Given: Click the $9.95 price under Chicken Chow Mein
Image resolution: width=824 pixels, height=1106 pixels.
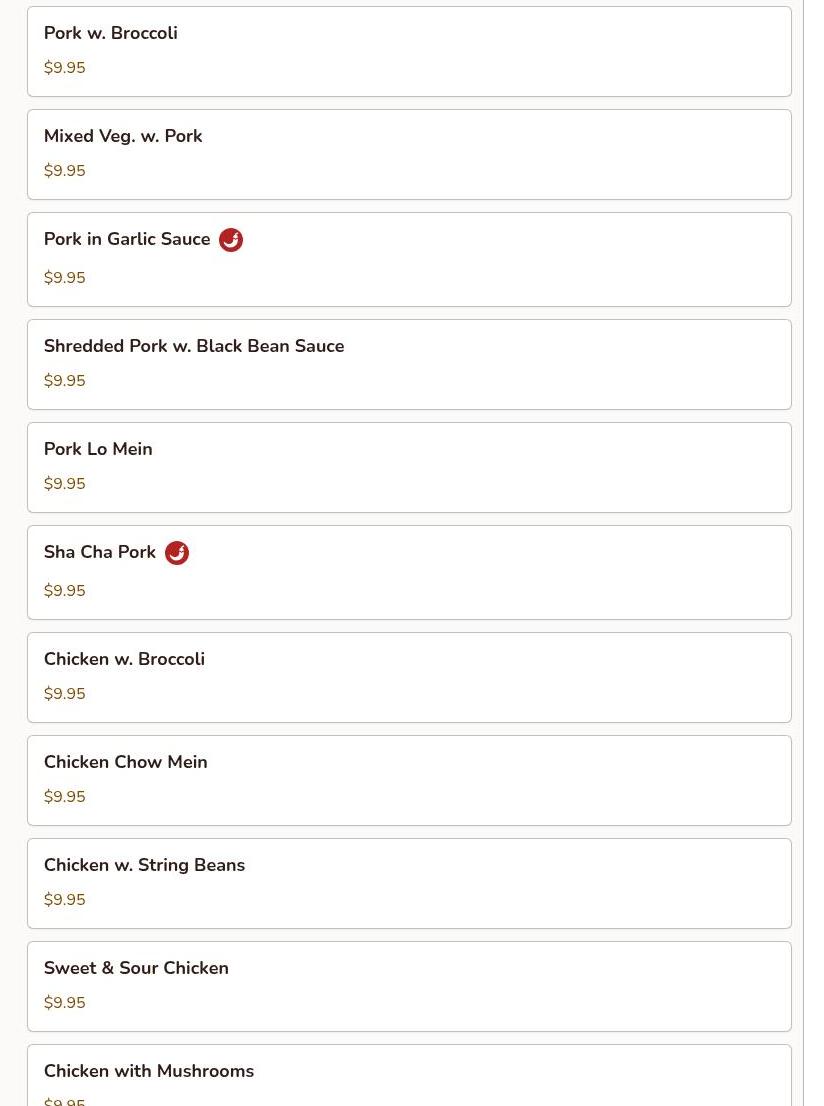Looking at the screenshot, I should [x=64, y=797].
